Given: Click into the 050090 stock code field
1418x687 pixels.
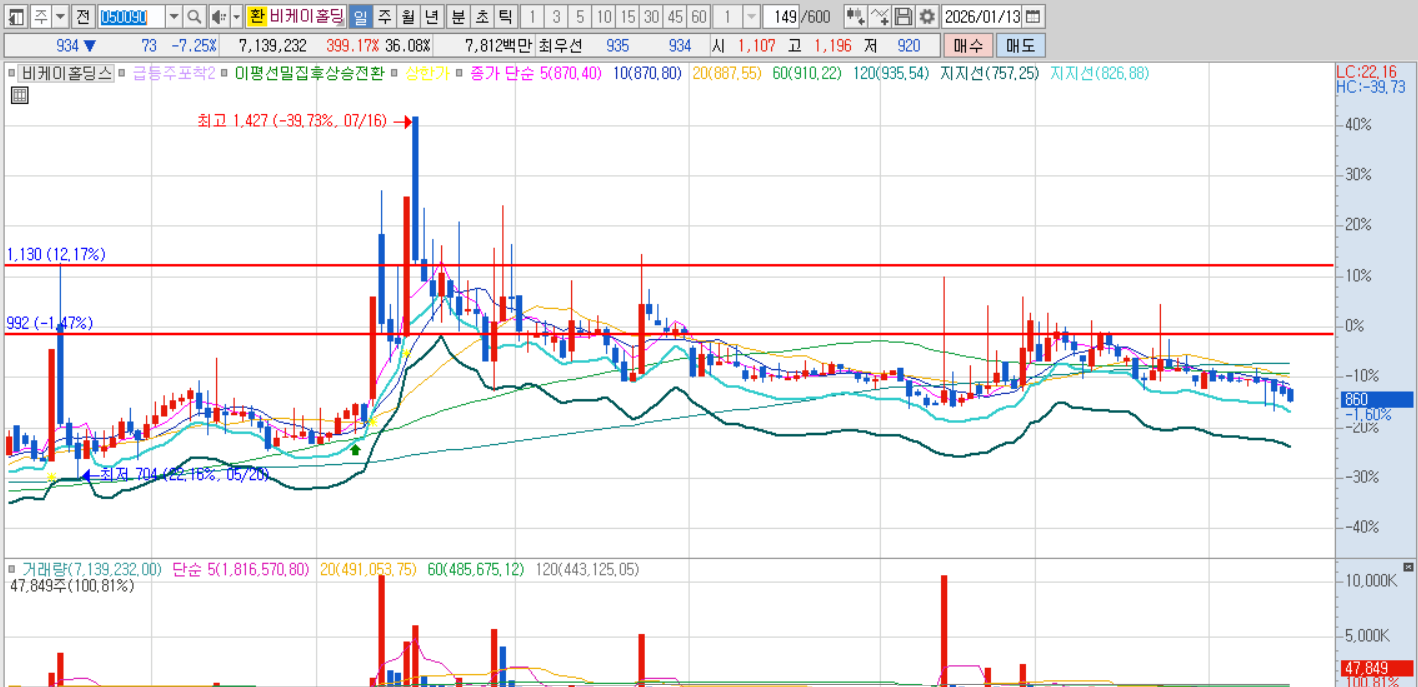Looking at the screenshot, I should tap(130, 16).
